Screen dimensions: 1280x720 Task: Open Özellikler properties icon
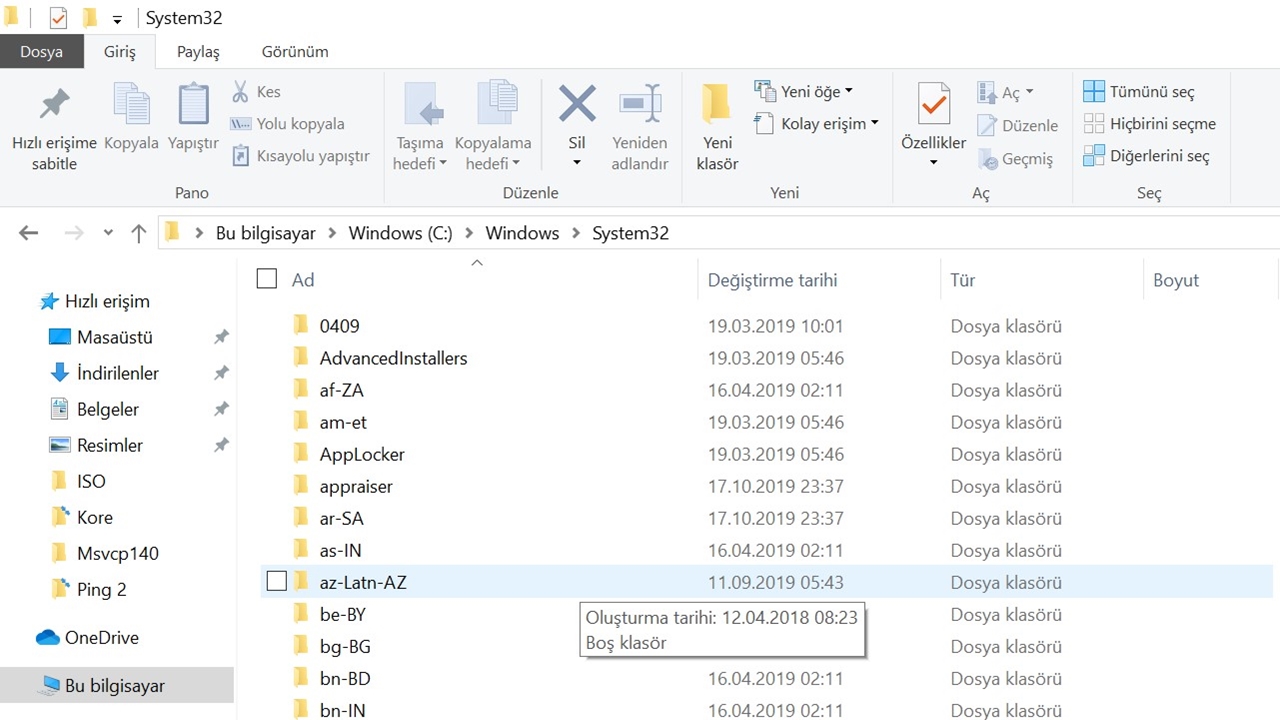click(x=933, y=105)
